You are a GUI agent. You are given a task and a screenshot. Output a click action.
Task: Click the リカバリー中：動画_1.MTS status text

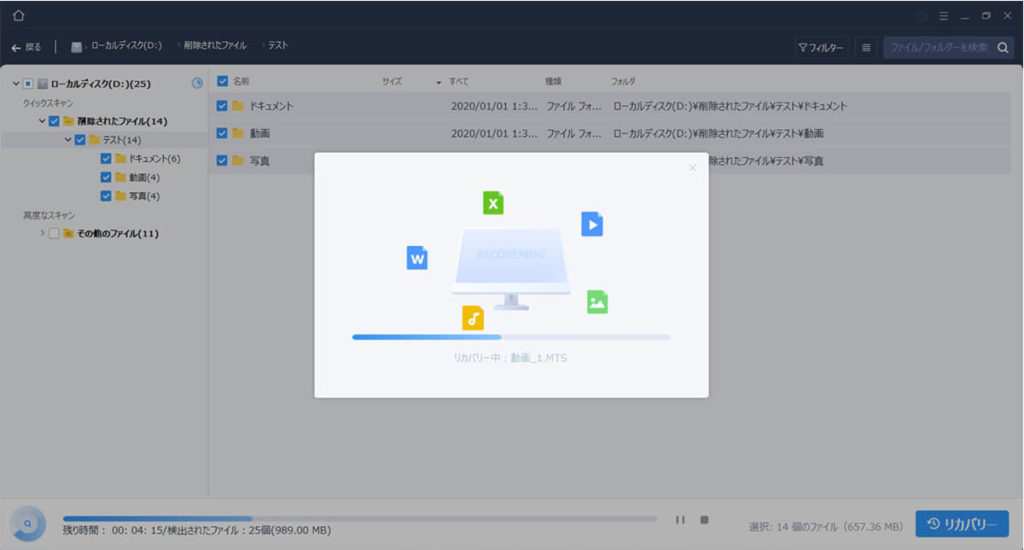tap(511, 358)
